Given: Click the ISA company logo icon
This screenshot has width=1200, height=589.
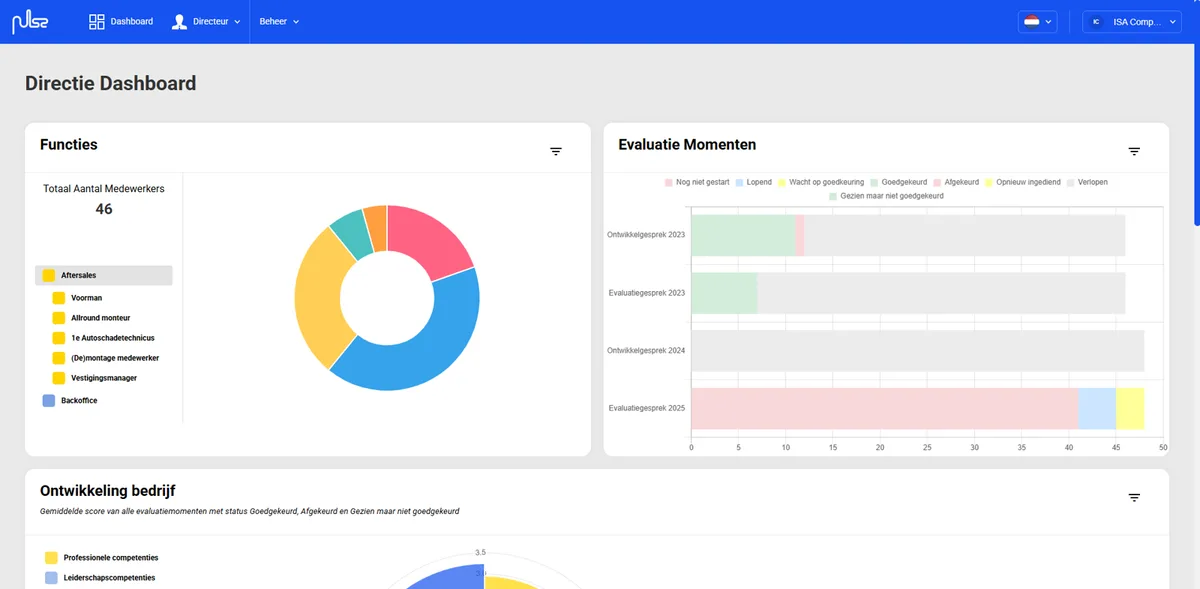Looking at the screenshot, I should tap(1097, 22).
